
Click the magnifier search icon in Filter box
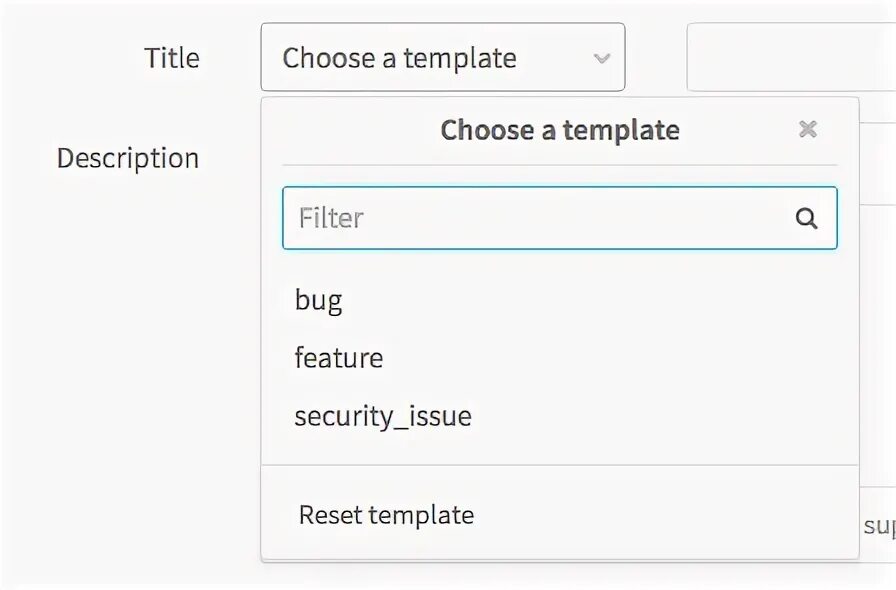coord(806,218)
